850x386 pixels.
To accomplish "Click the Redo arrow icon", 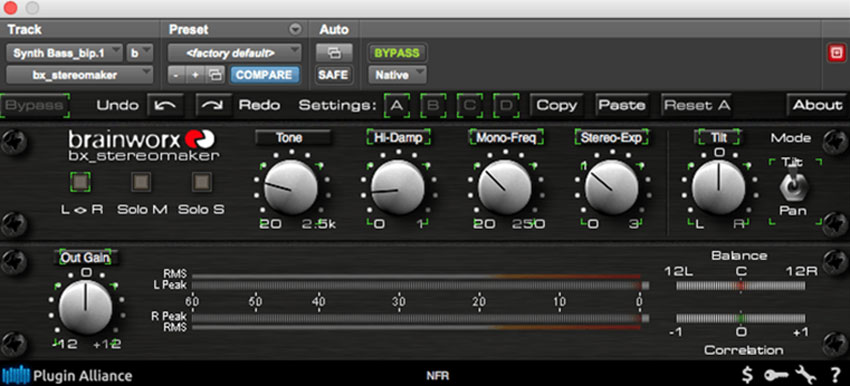I will pyautogui.click(x=214, y=105).
